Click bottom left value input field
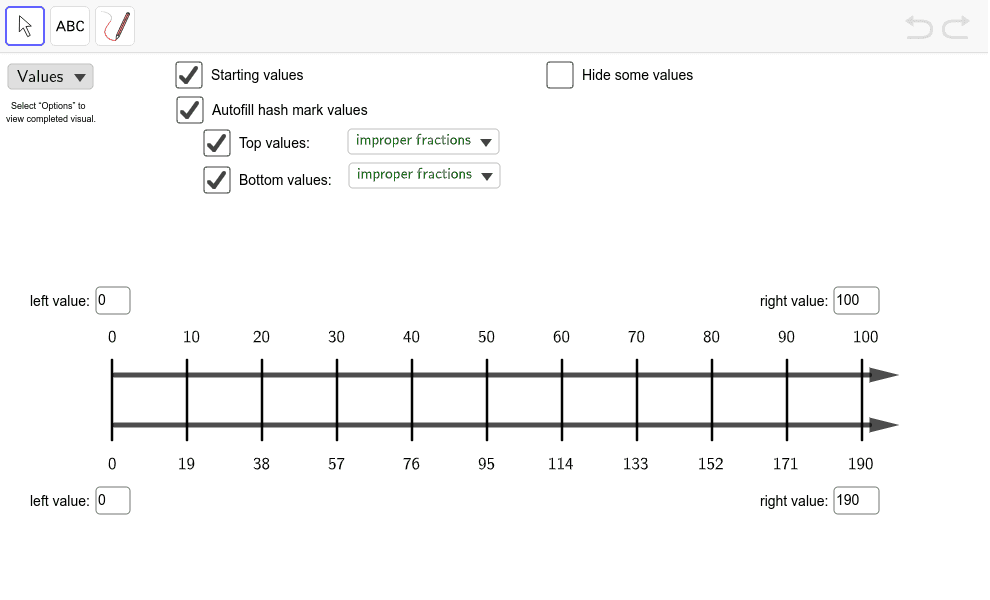Image resolution: width=990 pixels, height=600 pixels. point(113,500)
